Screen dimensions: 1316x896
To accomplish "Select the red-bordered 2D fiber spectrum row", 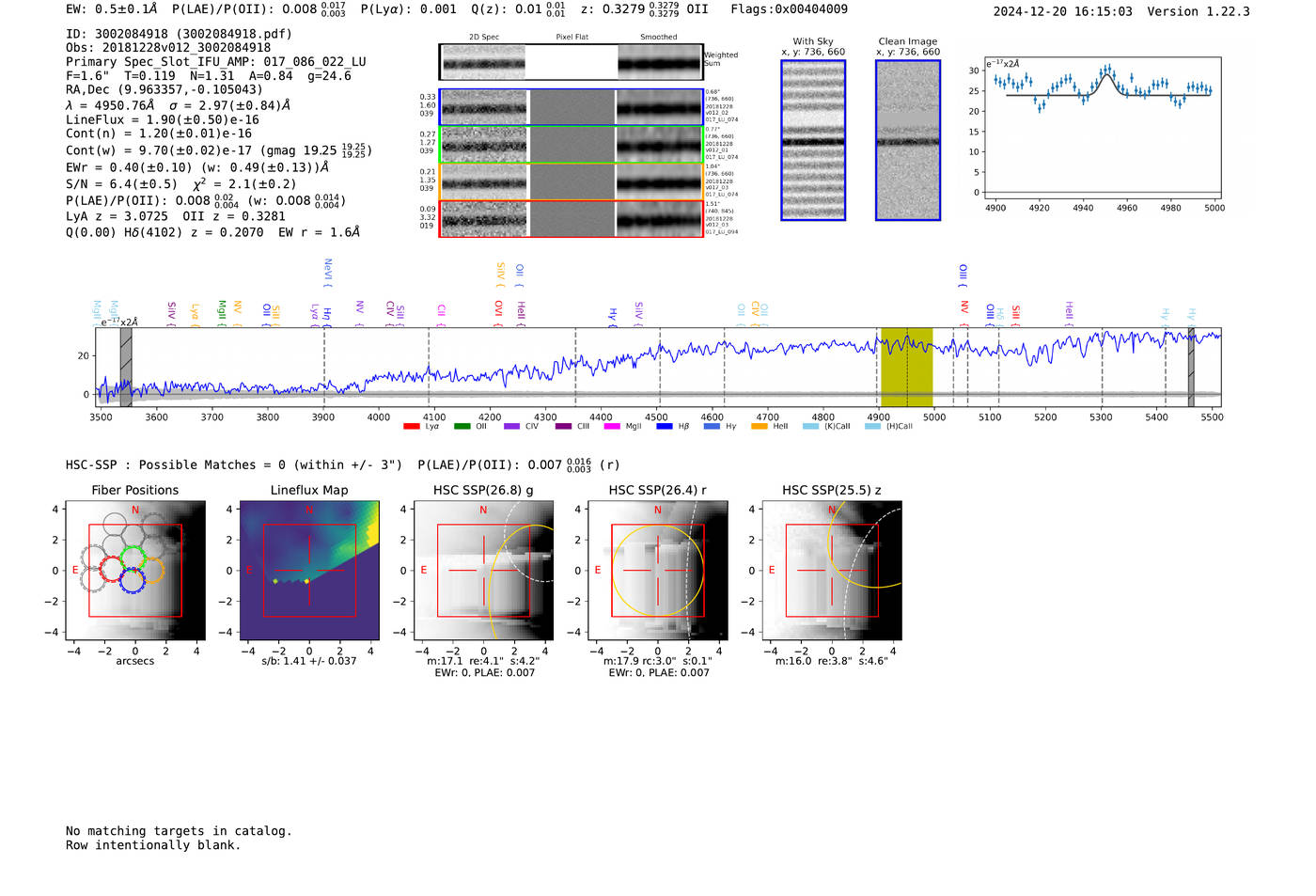I will 572,218.
